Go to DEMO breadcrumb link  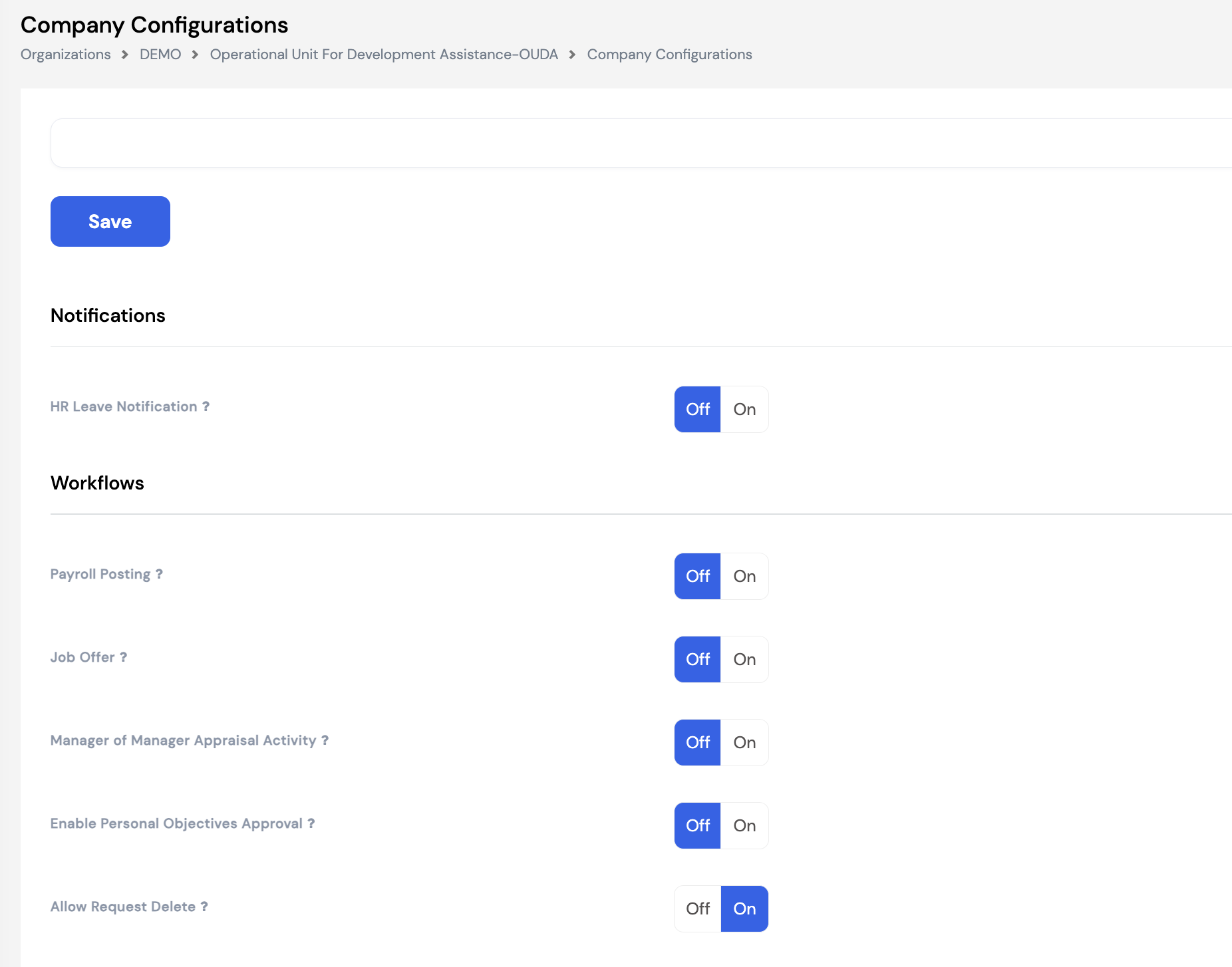[160, 55]
